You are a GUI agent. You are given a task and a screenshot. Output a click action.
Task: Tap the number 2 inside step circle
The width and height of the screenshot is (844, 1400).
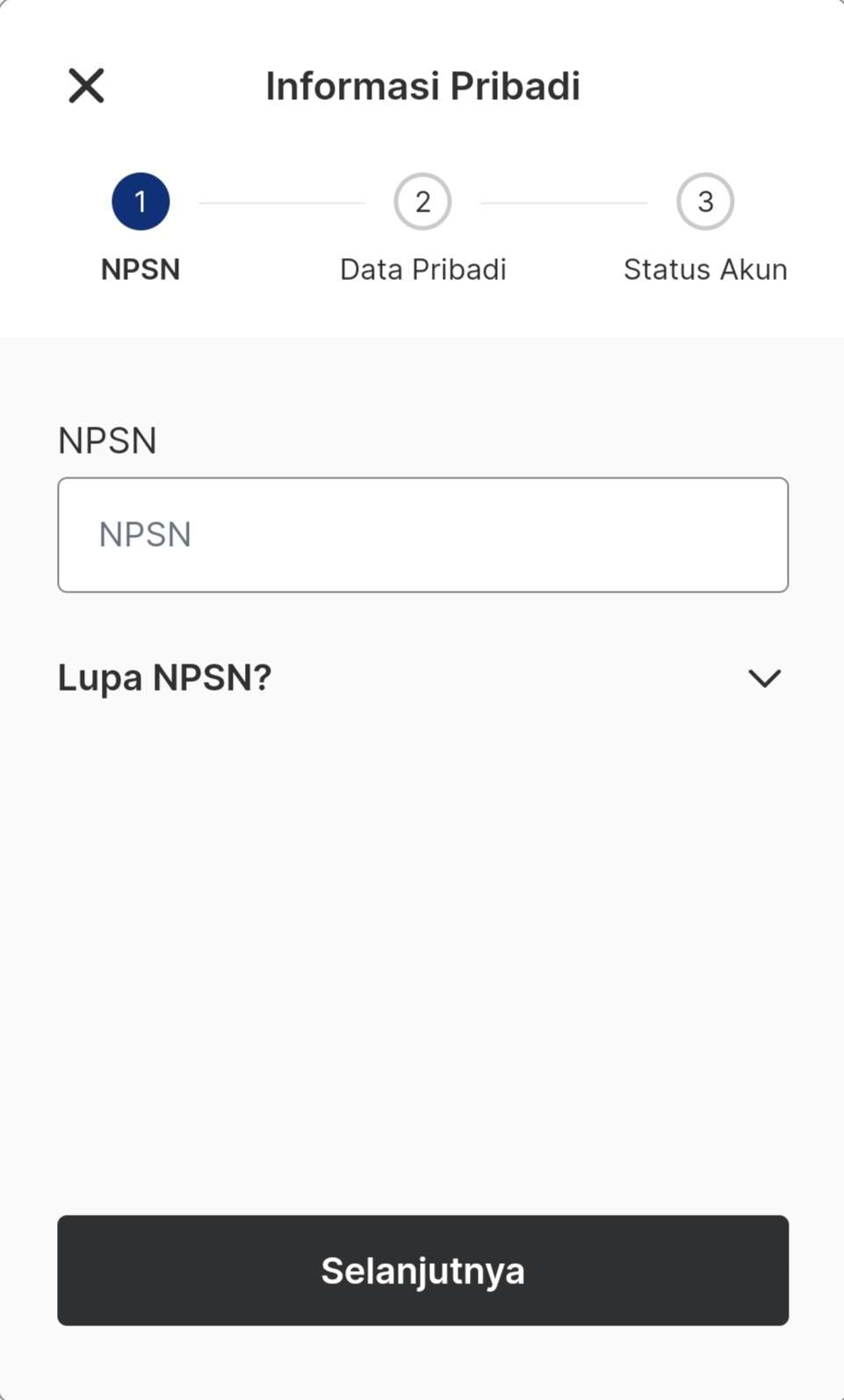click(422, 202)
